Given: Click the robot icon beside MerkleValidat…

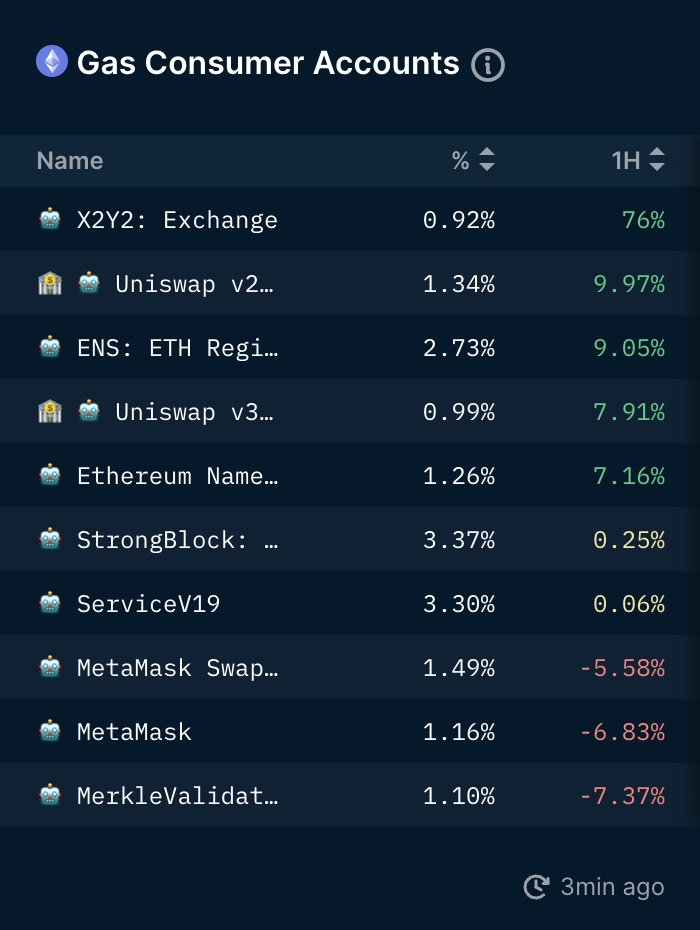Looking at the screenshot, I should tap(50, 796).
